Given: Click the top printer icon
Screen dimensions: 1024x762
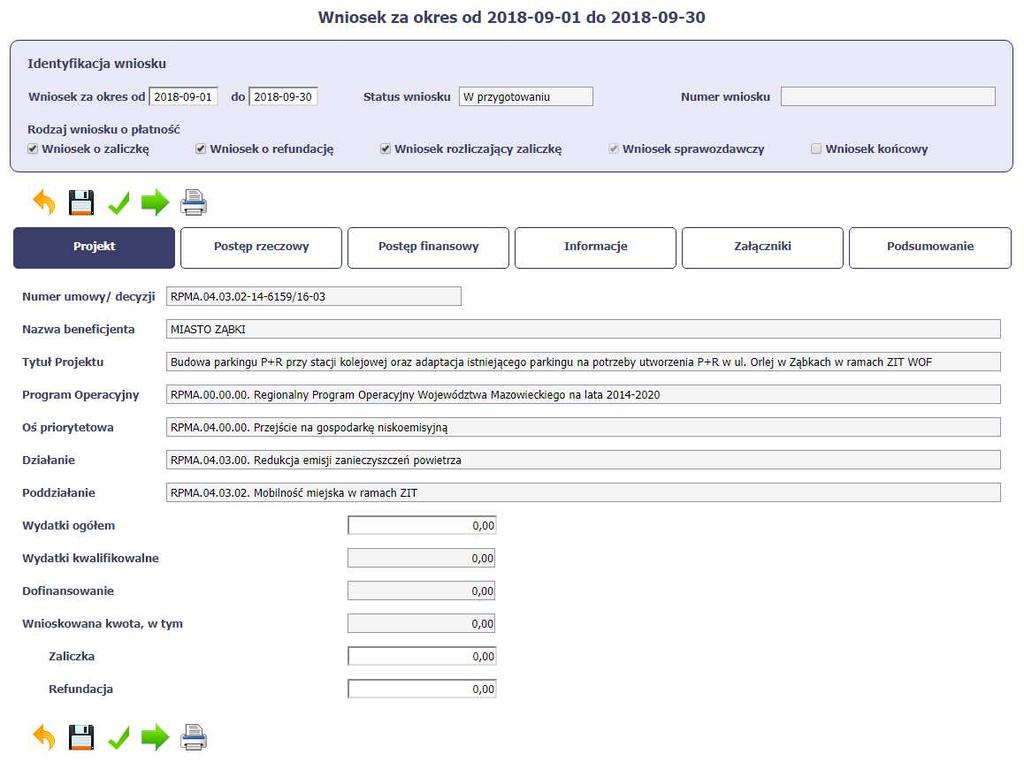Looking at the screenshot, I should 193,202.
